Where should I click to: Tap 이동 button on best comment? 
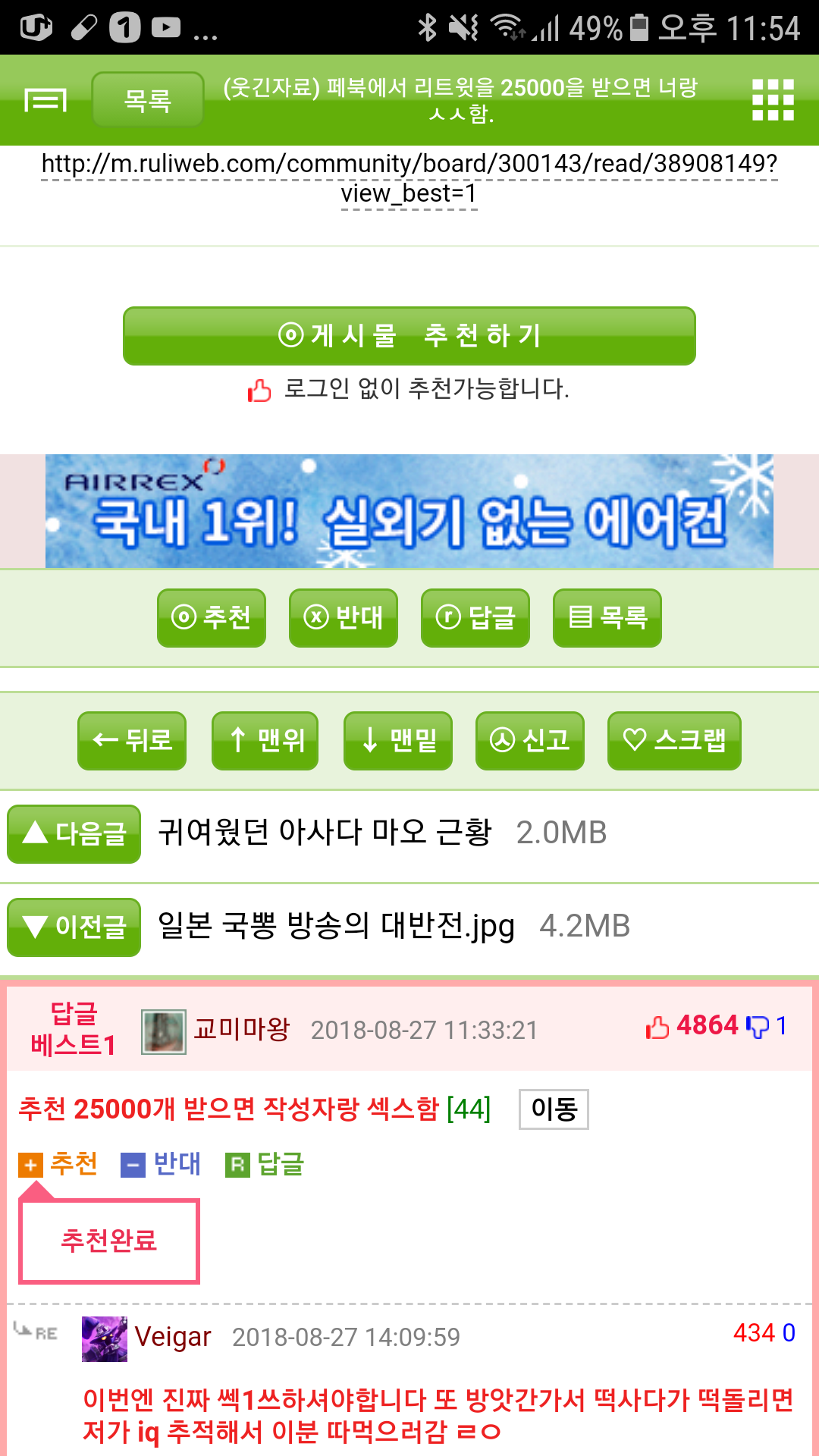[554, 1109]
